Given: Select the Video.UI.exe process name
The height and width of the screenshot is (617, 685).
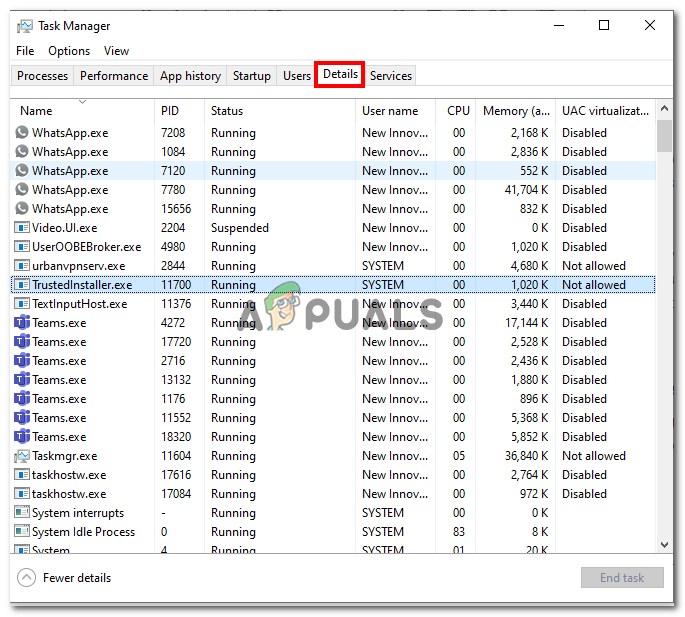Looking at the screenshot, I should [x=65, y=228].
